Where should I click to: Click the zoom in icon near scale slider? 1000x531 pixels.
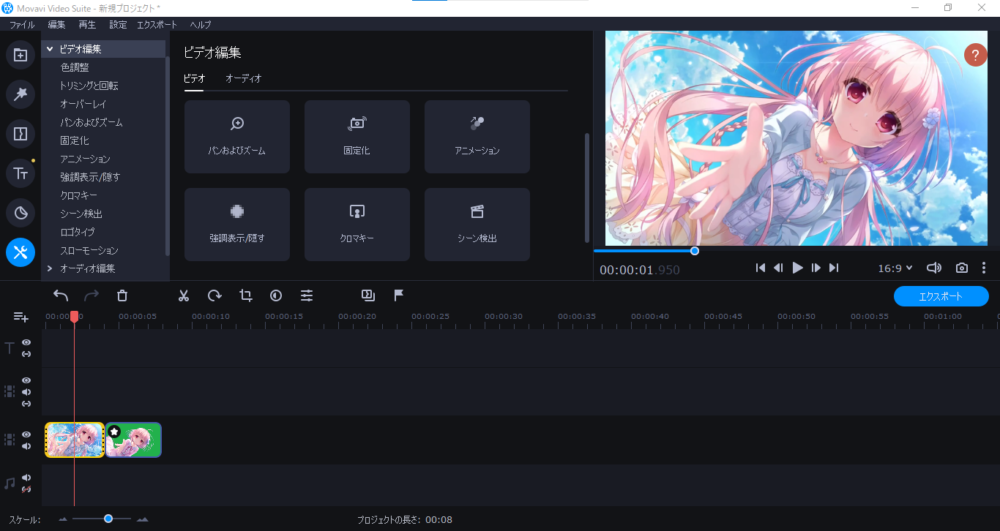(142, 520)
